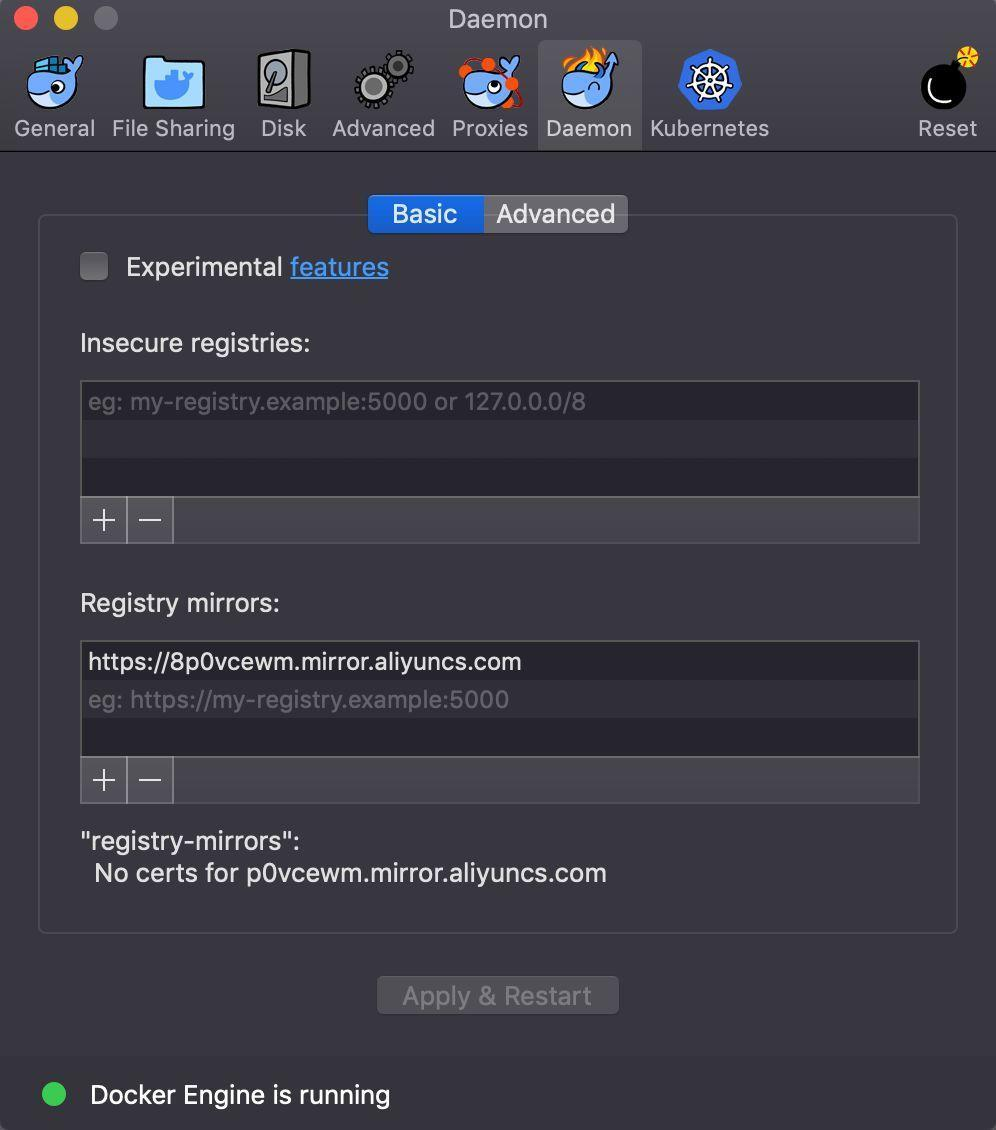Image resolution: width=996 pixels, height=1130 pixels.
Task: Select the Daemon toolbar icon
Action: click(x=590, y=95)
